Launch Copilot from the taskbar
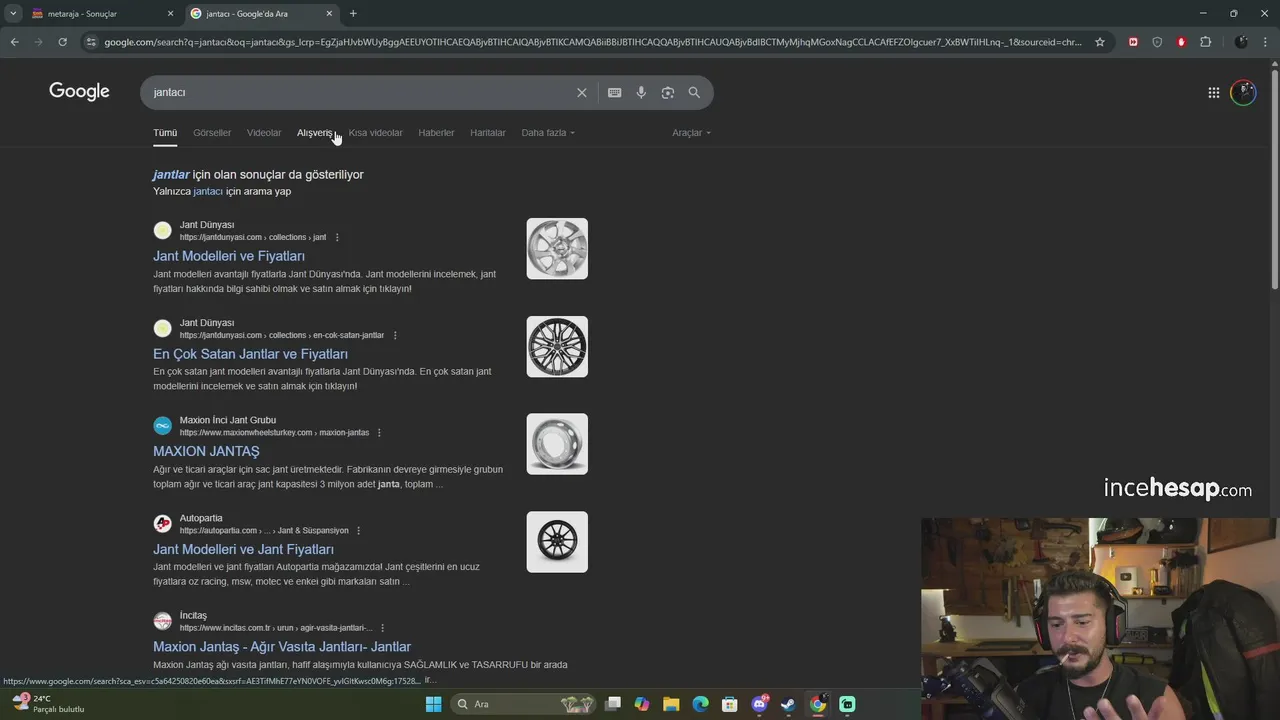Image resolution: width=1280 pixels, height=720 pixels. tap(642, 704)
